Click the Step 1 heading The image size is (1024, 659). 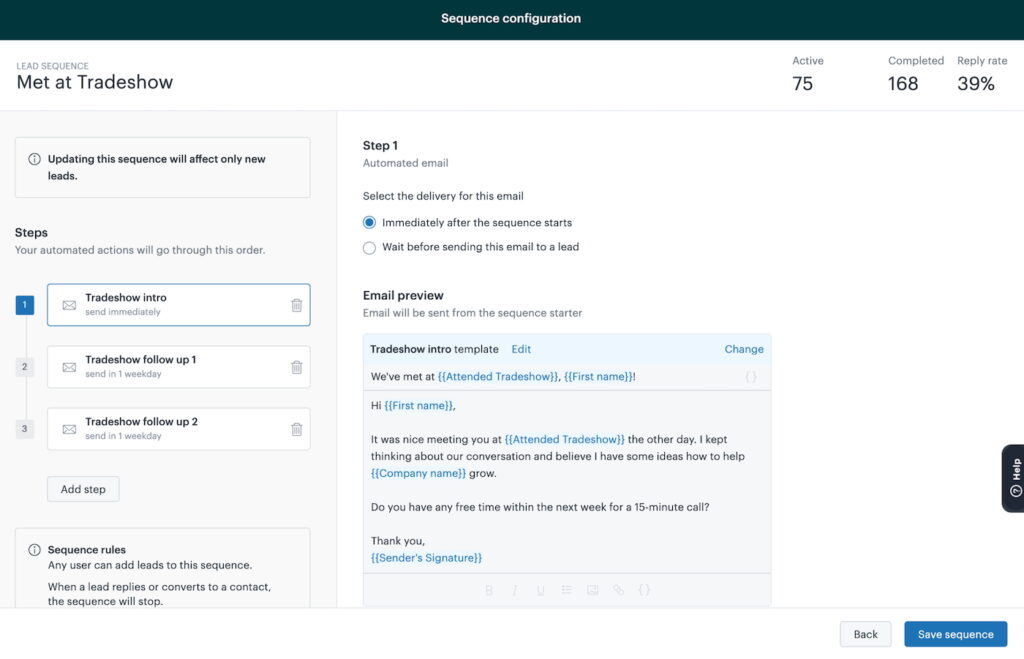(380, 146)
